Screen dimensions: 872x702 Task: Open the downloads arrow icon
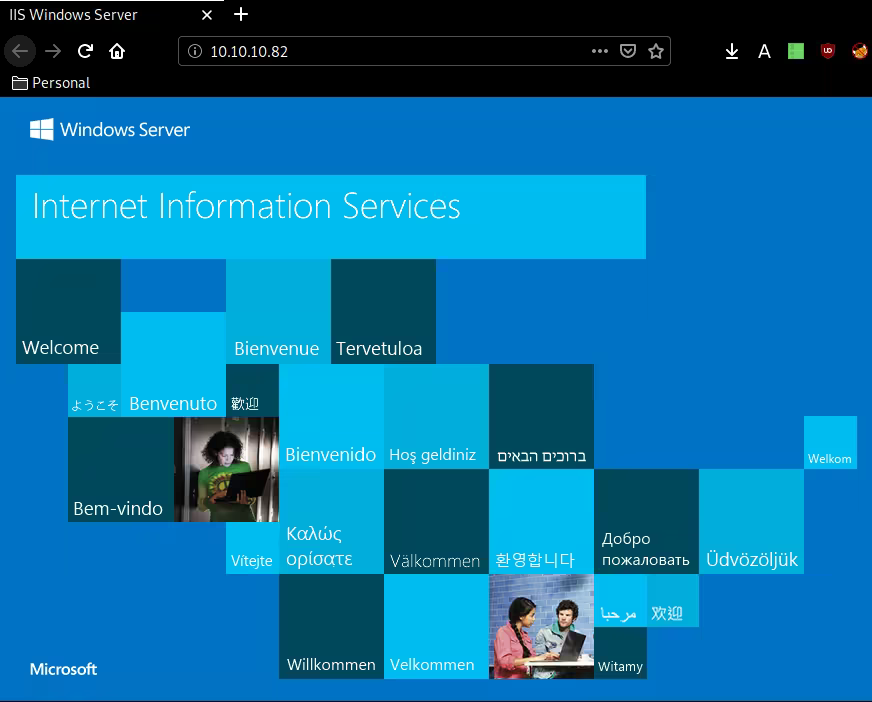[732, 51]
